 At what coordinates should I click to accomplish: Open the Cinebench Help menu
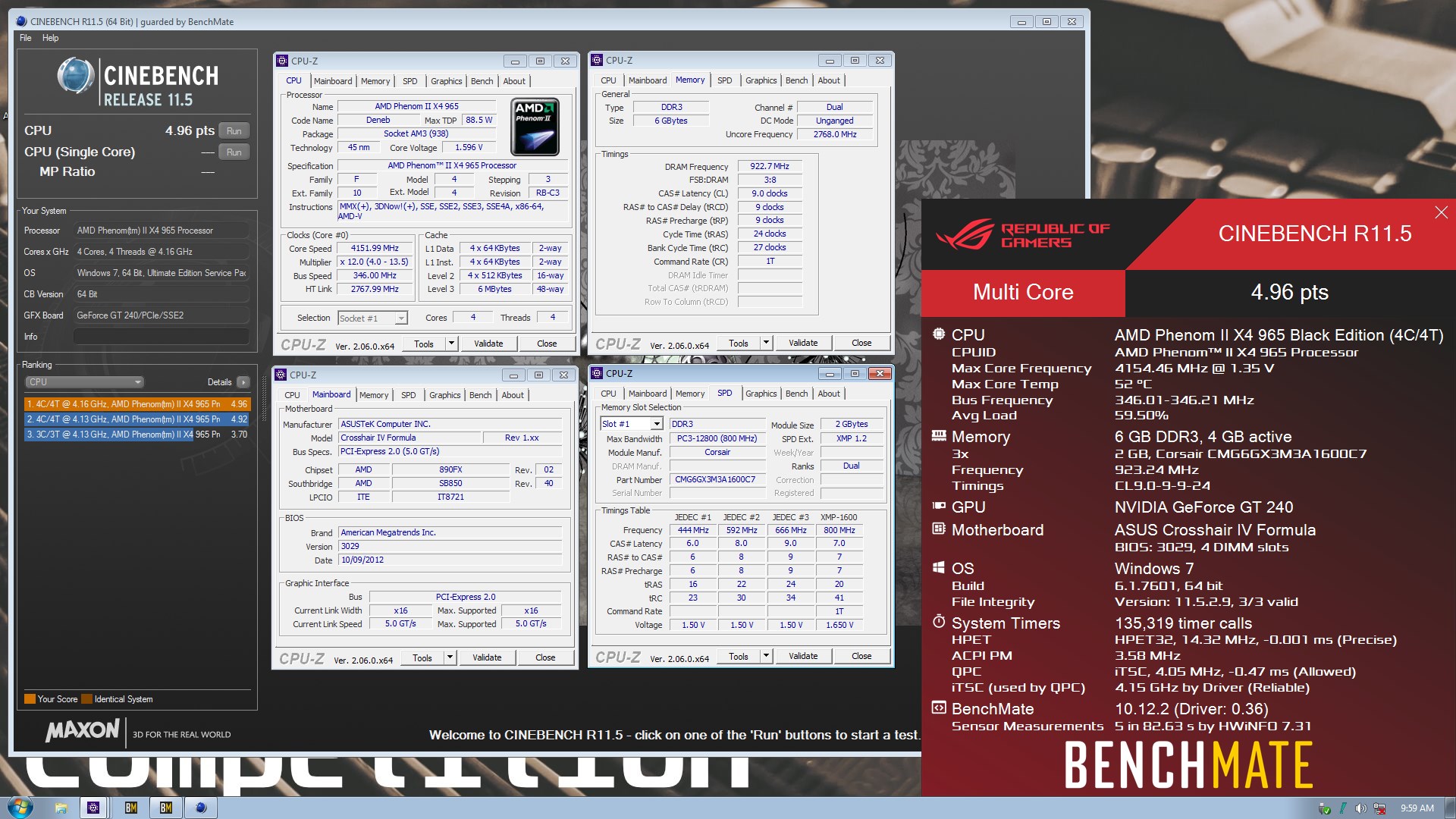tap(50, 38)
